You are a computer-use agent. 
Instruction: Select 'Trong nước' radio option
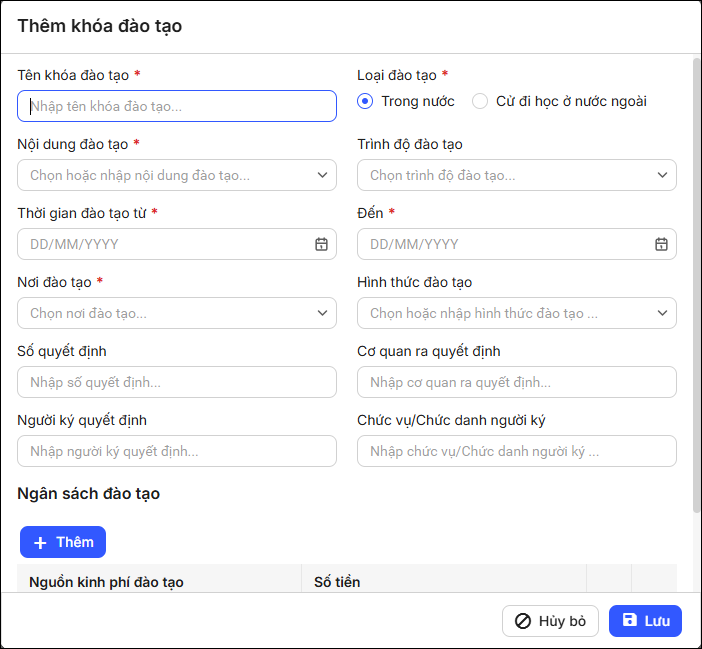tap(366, 101)
